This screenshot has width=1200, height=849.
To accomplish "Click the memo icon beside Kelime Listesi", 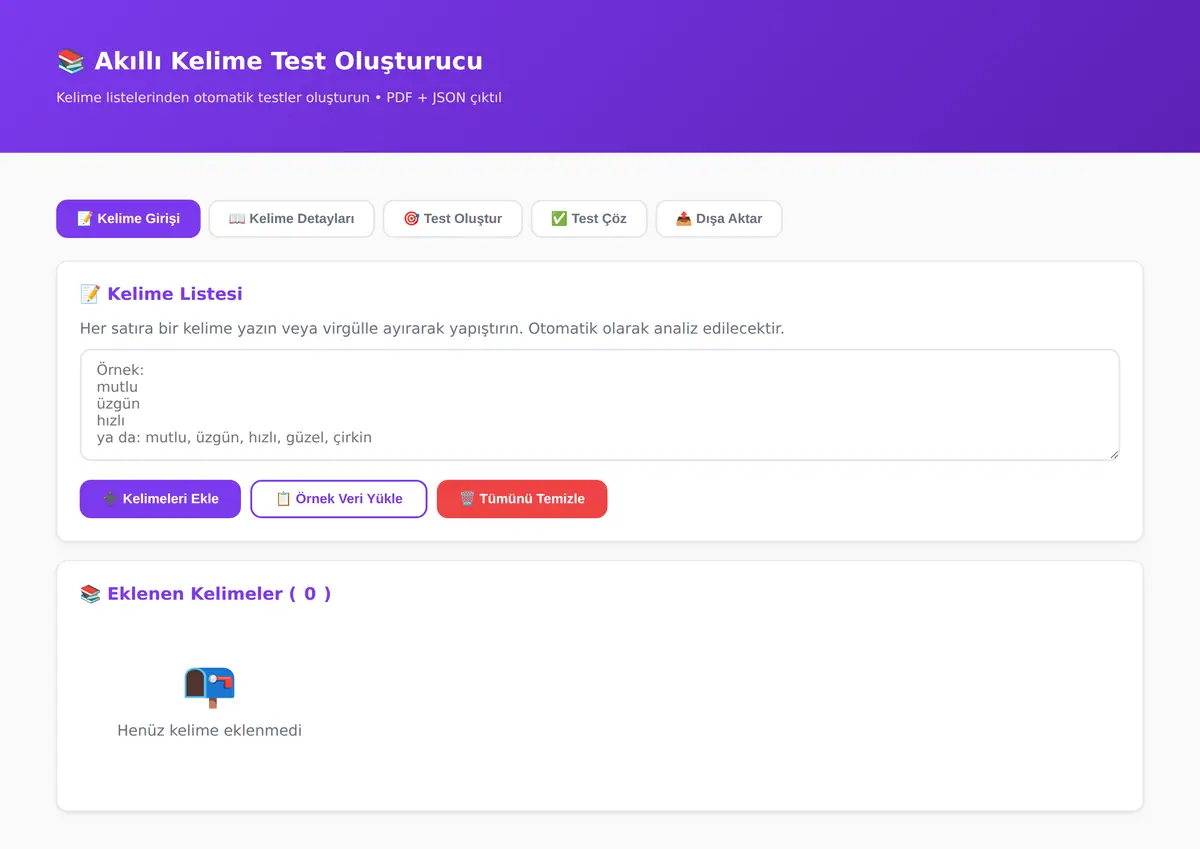I will click(90, 294).
